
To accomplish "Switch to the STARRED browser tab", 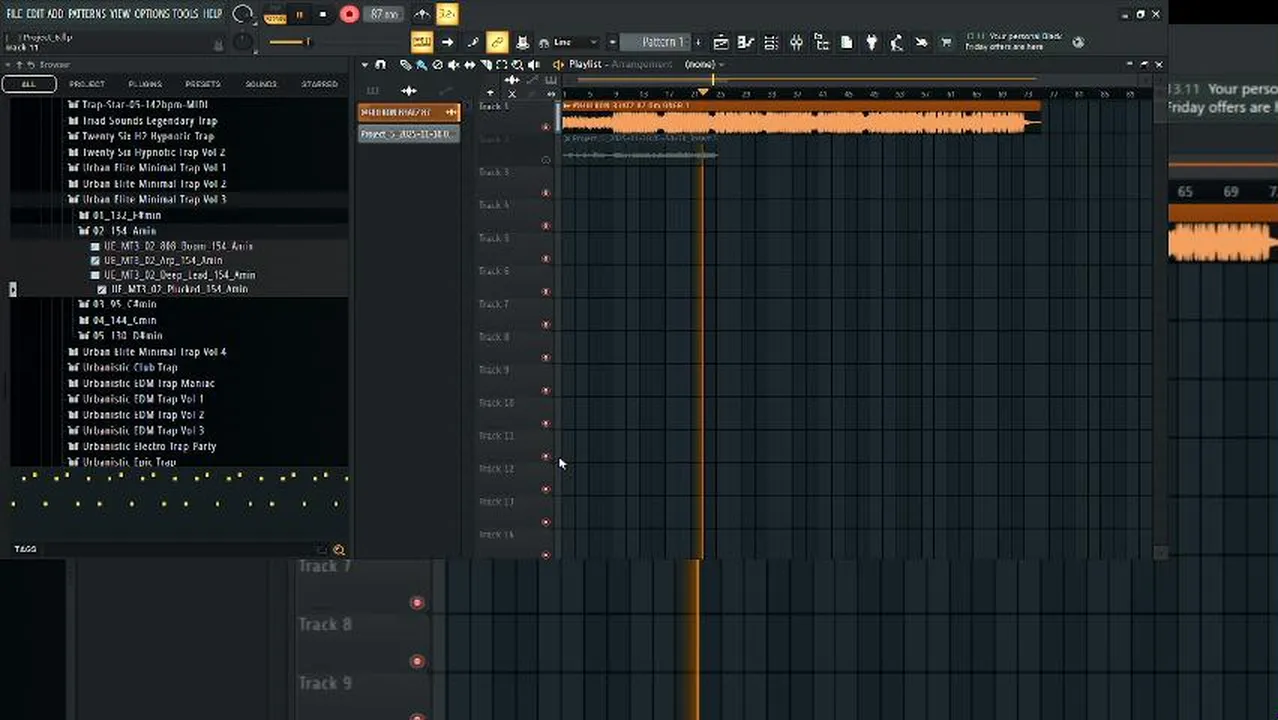I will tap(320, 84).
